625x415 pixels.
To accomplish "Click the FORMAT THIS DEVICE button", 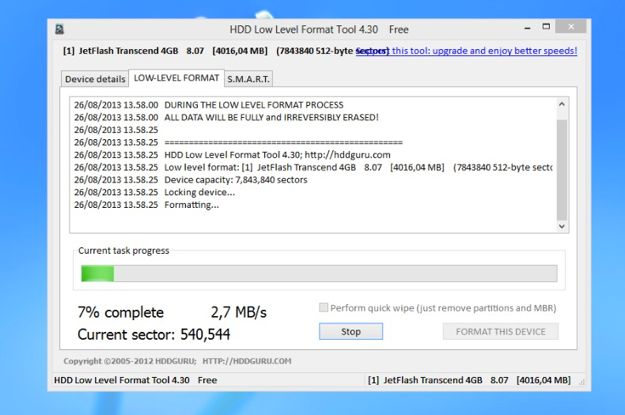I will 501,332.
